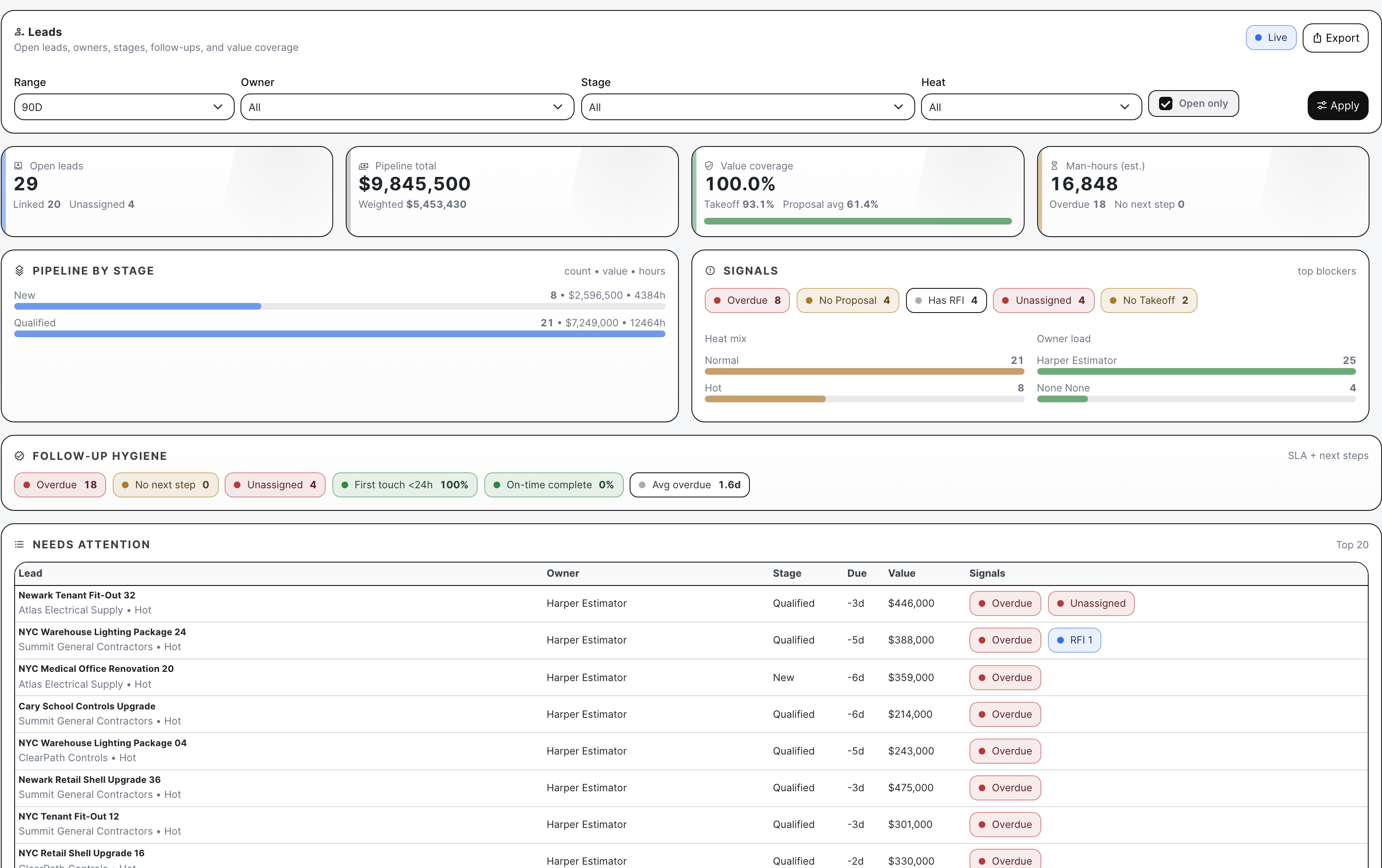Click the Lead column header

pyautogui.click(x=30, y=574)
